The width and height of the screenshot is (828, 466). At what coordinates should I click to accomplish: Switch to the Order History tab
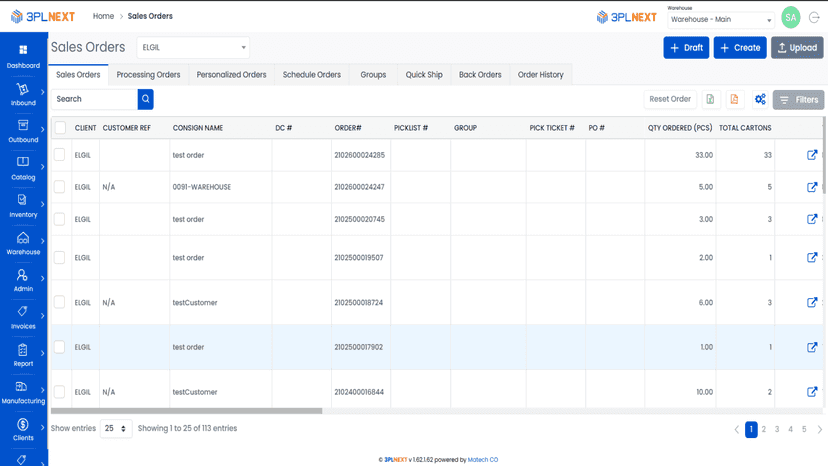click(540, 75)
